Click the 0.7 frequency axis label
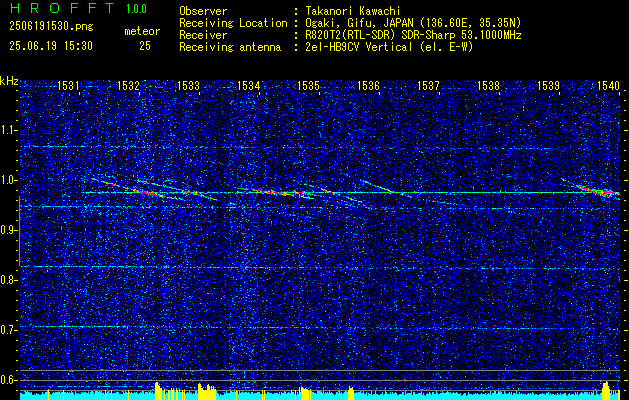 (x=9, y=330)
